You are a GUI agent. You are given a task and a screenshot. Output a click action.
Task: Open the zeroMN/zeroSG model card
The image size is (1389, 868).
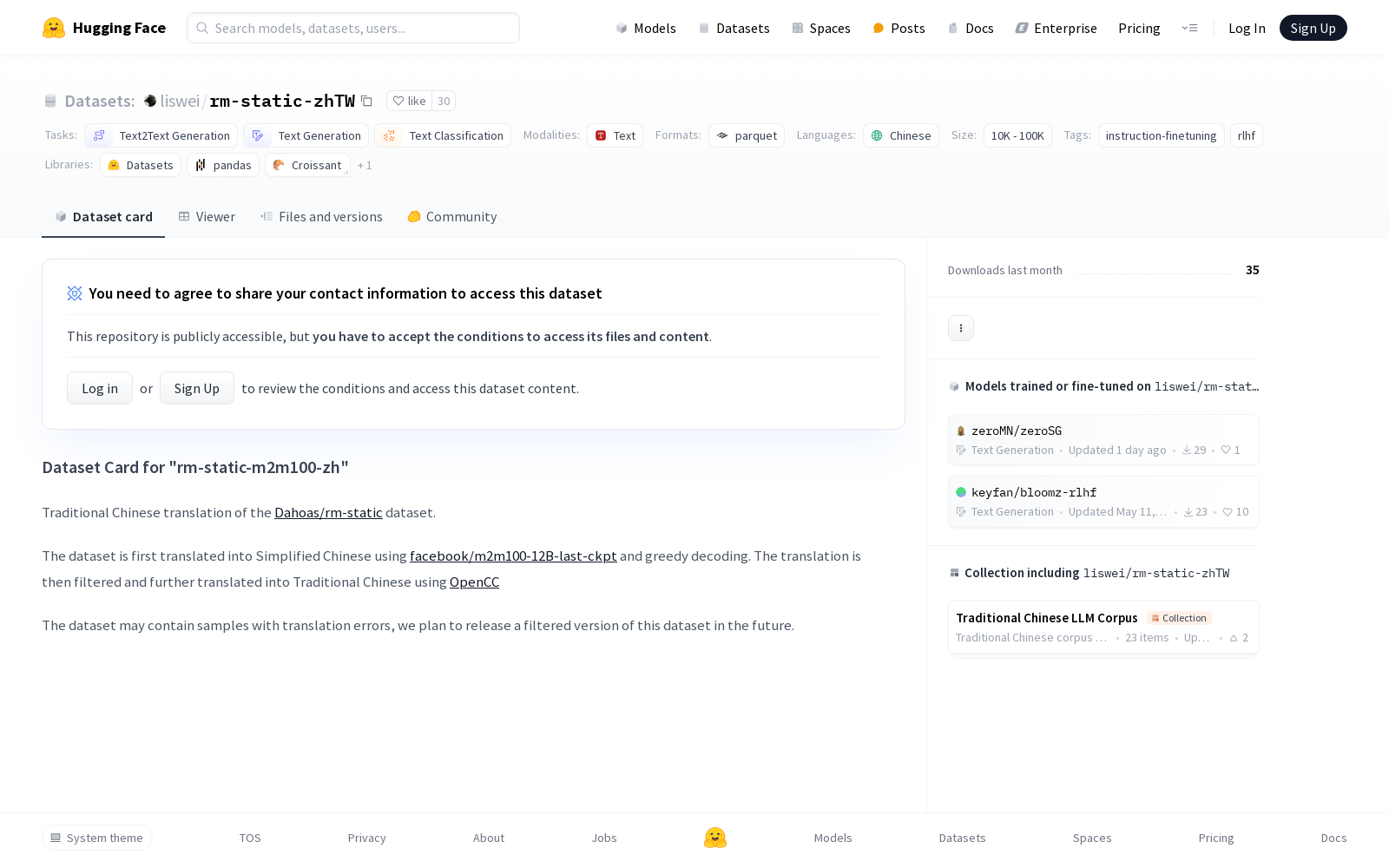tap(1103, 440)
